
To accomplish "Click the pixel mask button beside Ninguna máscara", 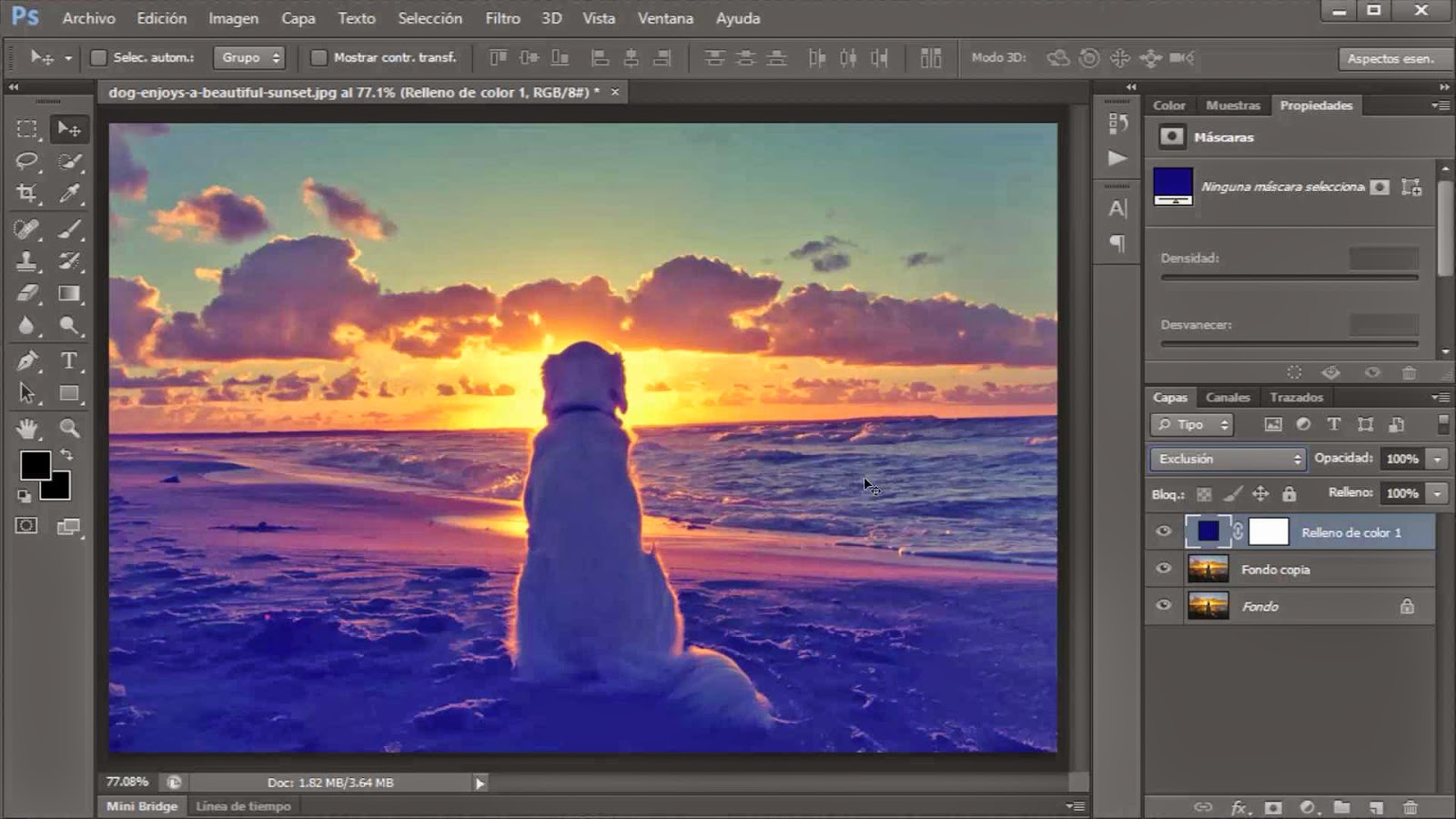I will coord(1380,187).
